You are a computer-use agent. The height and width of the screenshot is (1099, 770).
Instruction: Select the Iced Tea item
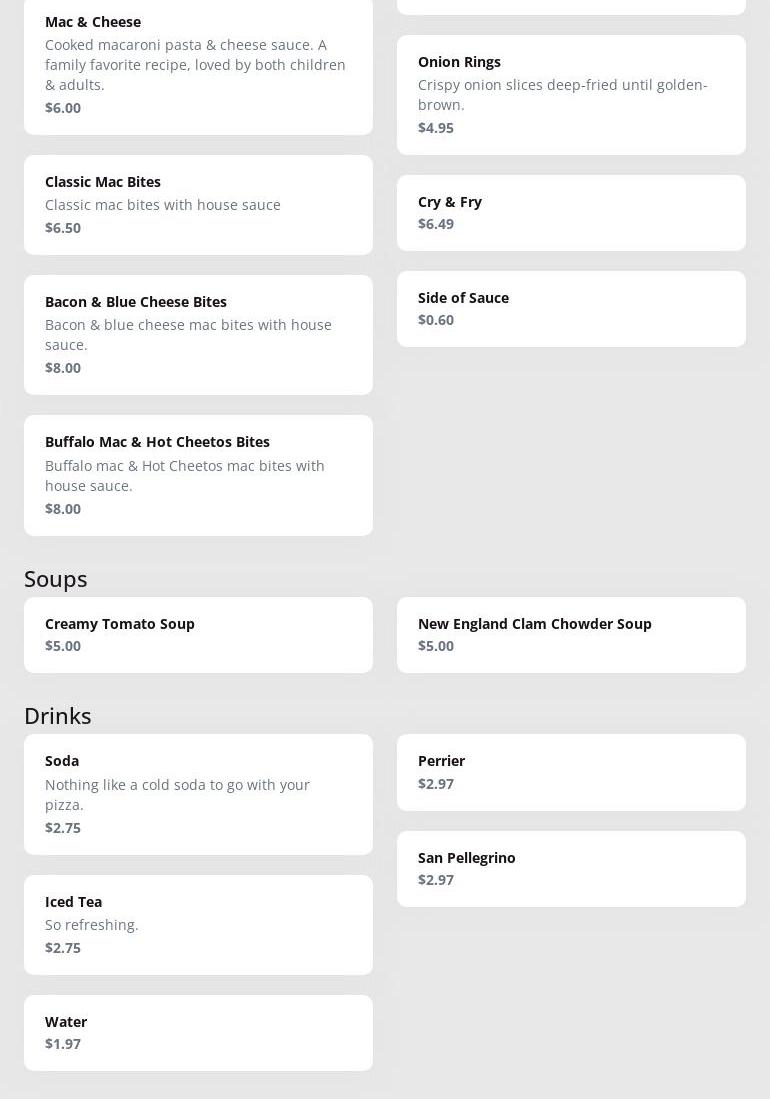point(198,924)
